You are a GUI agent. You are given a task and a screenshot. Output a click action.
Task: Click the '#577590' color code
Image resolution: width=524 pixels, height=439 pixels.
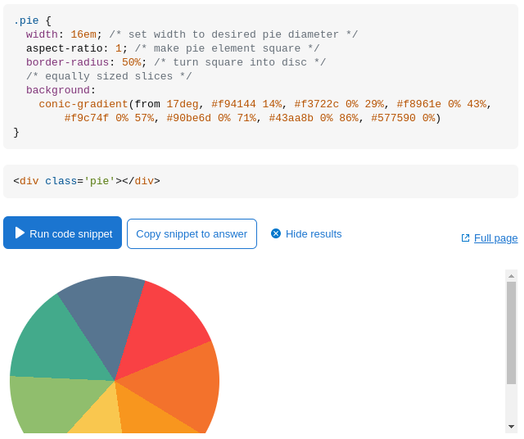coord(393,118)
